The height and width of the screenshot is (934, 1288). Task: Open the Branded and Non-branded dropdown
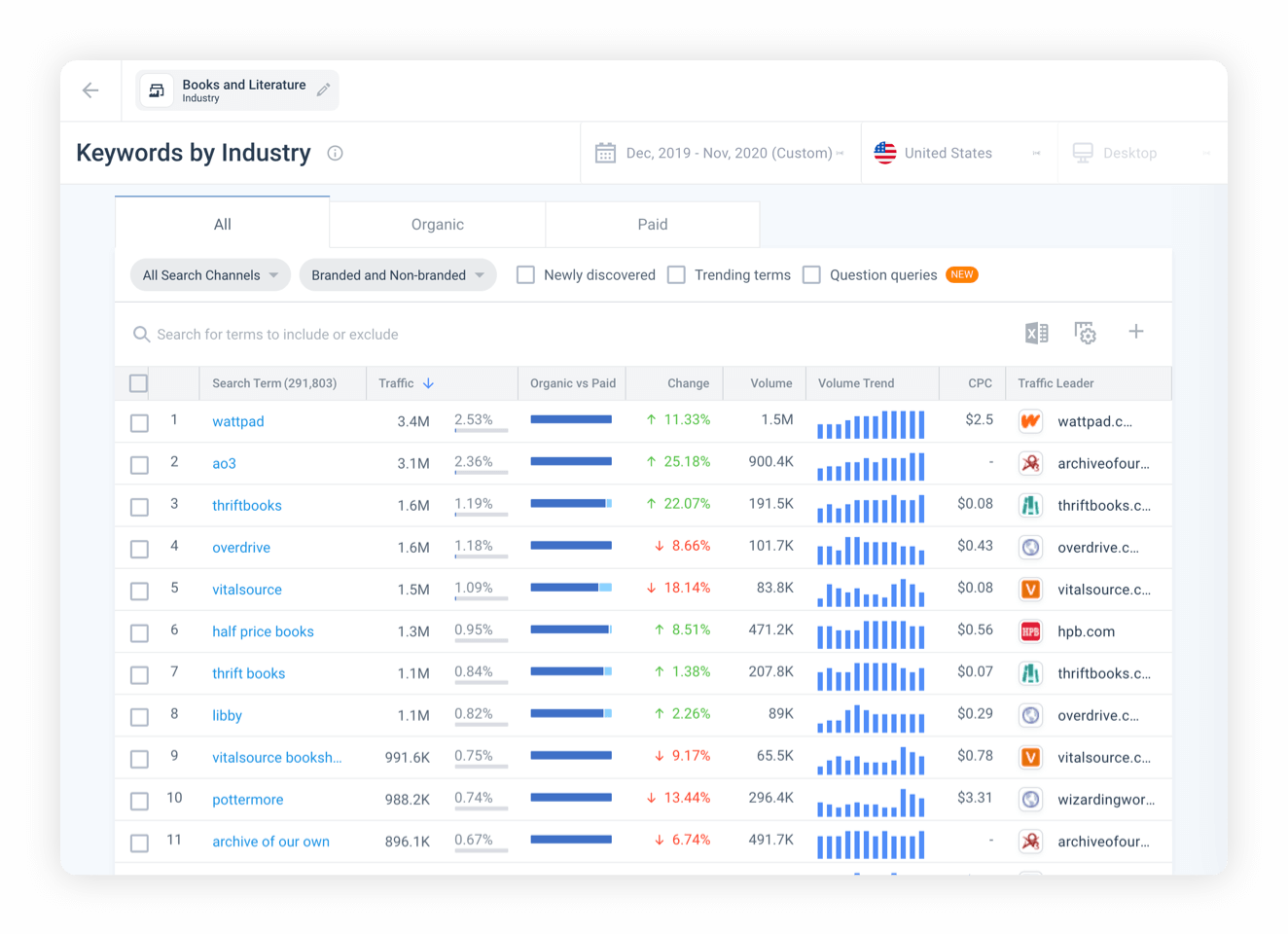click(397, 274)
